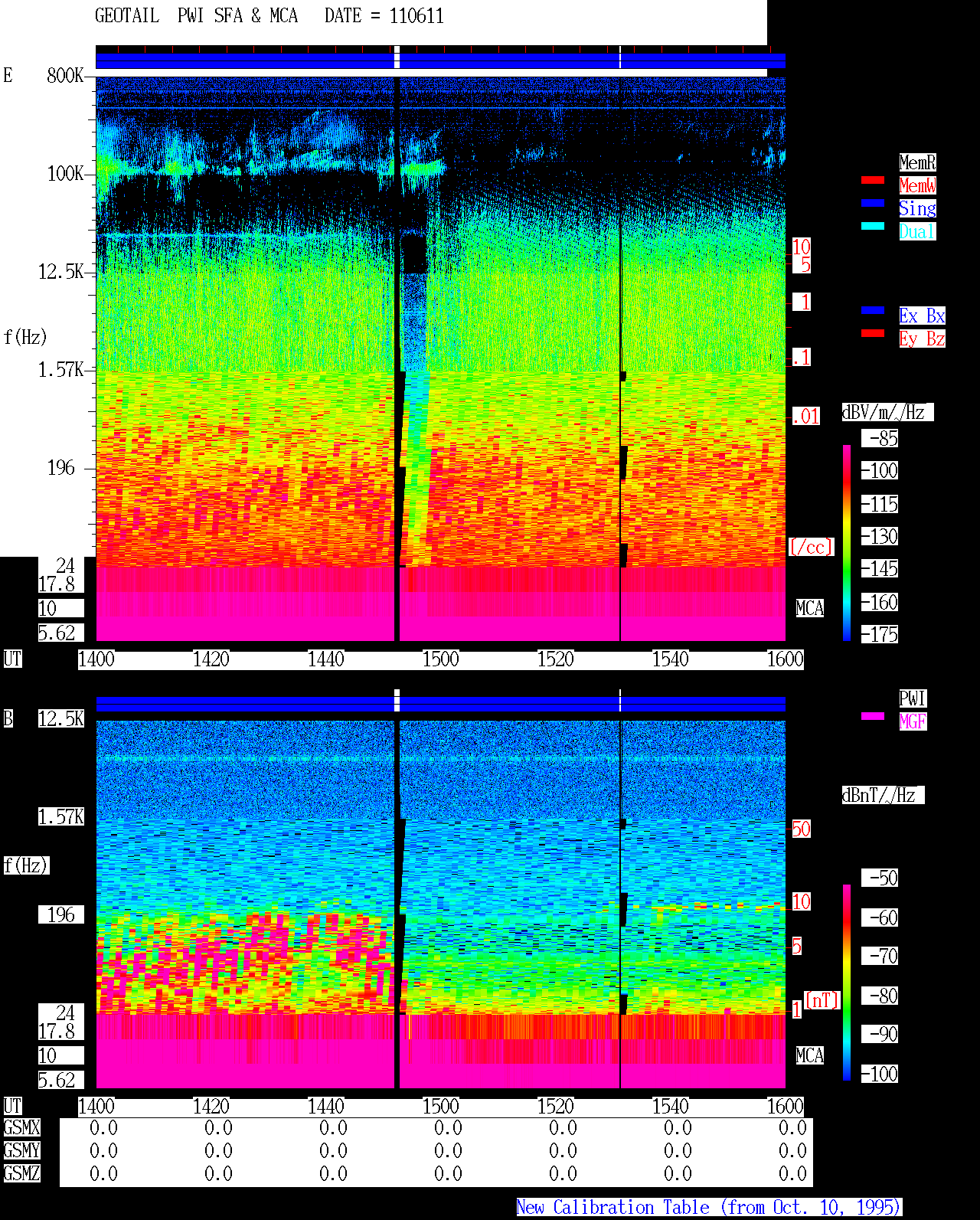The width and height of the screenshot is (980, 1220).
Task: Click the "Ex Bx" component label
Action: click(x=922, y=316)
